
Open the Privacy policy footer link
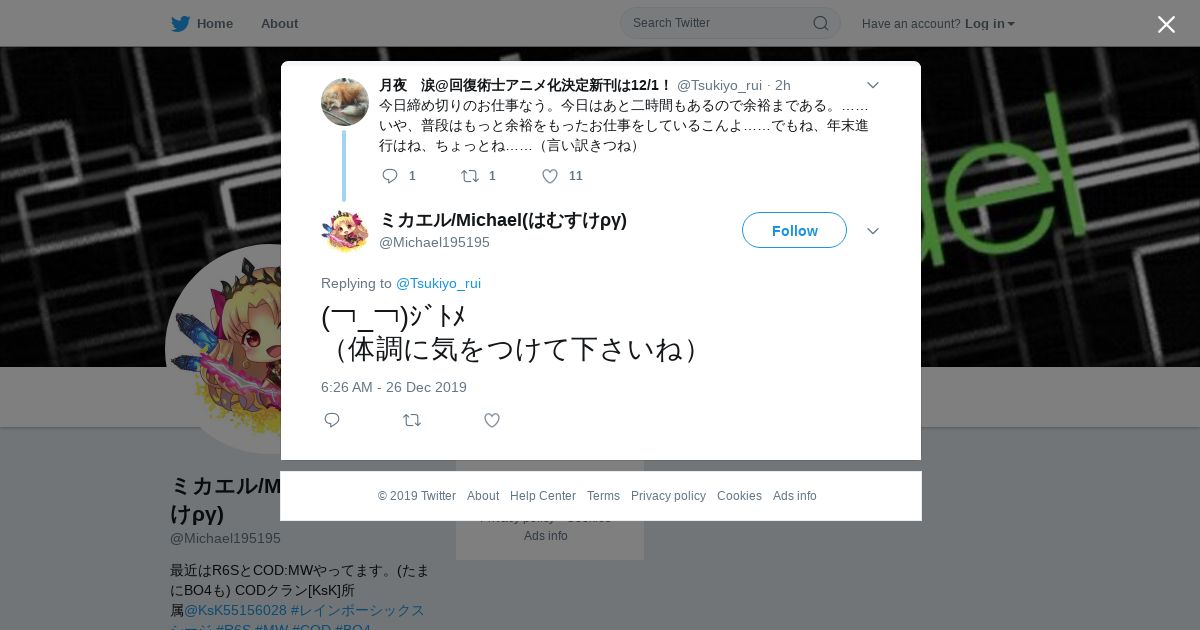pos(668,496)
